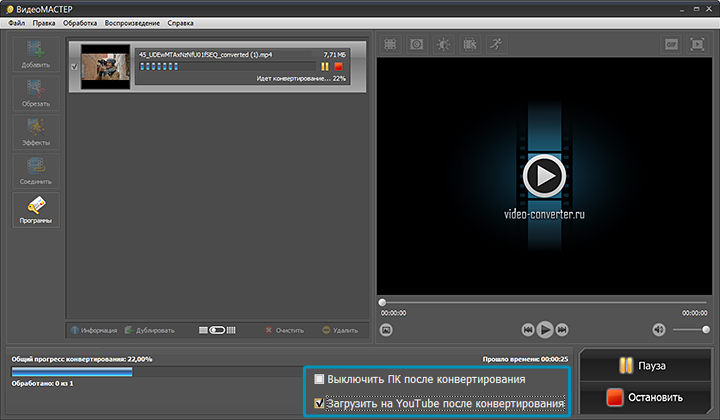Click the Программы sidebar icon
The image size is (720, 420).
(x=35, y=210)
